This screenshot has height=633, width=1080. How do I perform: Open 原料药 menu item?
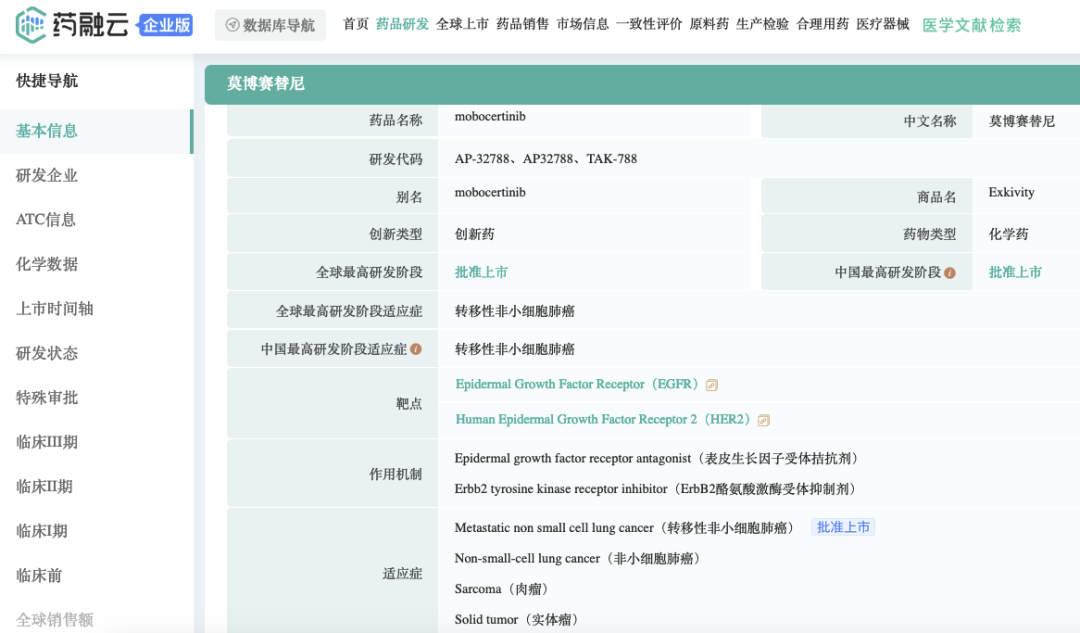pyautogui.click(x=709, y=24)
